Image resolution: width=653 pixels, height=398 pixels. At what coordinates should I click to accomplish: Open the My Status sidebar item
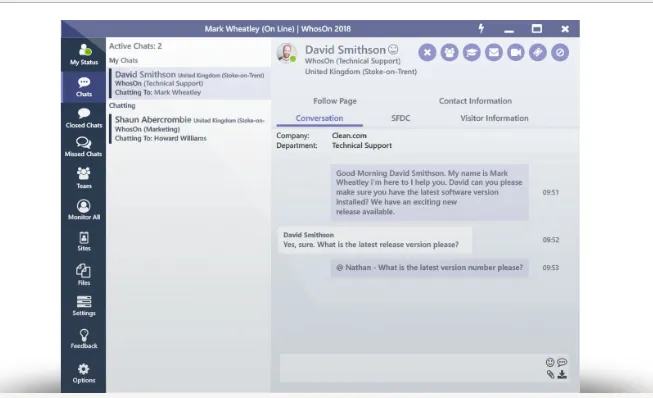pyautogui.click(x=84, y=55)
